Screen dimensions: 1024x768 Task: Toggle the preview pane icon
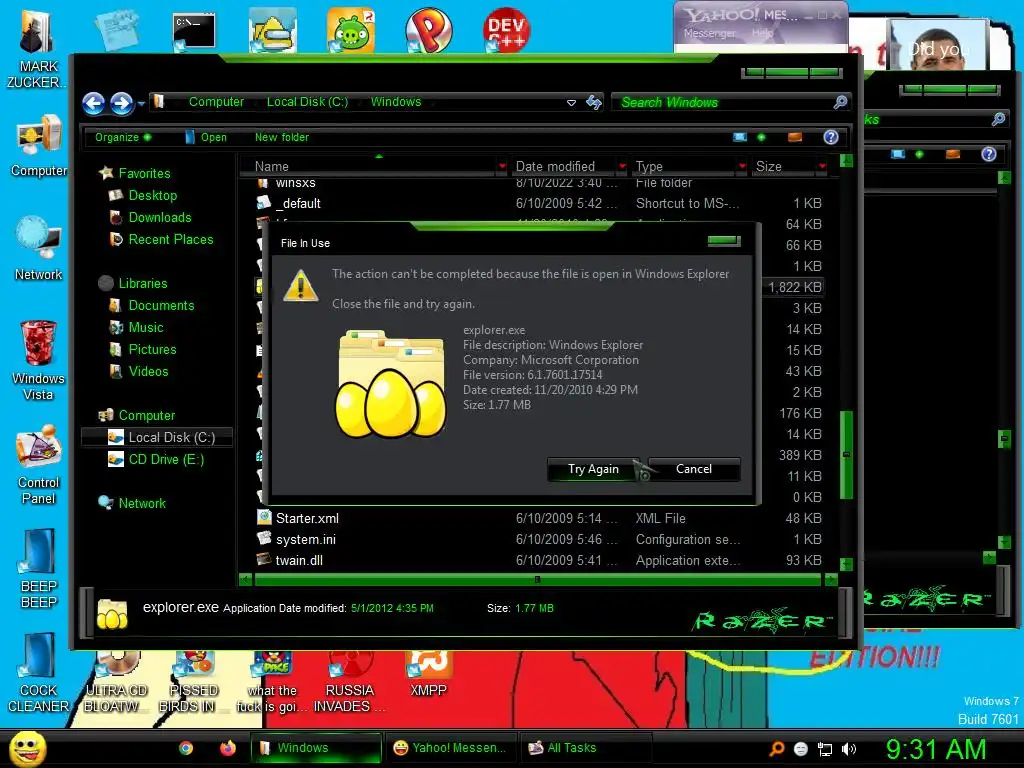pyautogui.click(x=795, y=137)
